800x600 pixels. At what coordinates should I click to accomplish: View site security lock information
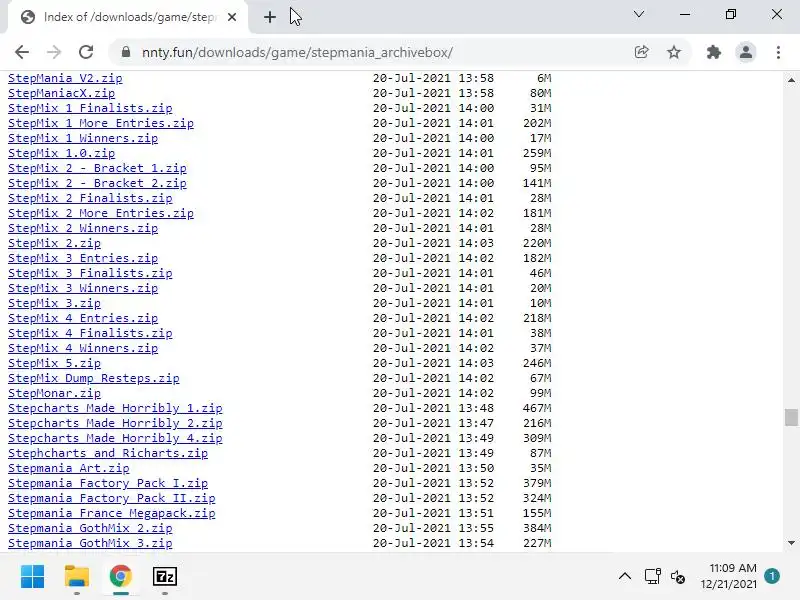(126, 52)
